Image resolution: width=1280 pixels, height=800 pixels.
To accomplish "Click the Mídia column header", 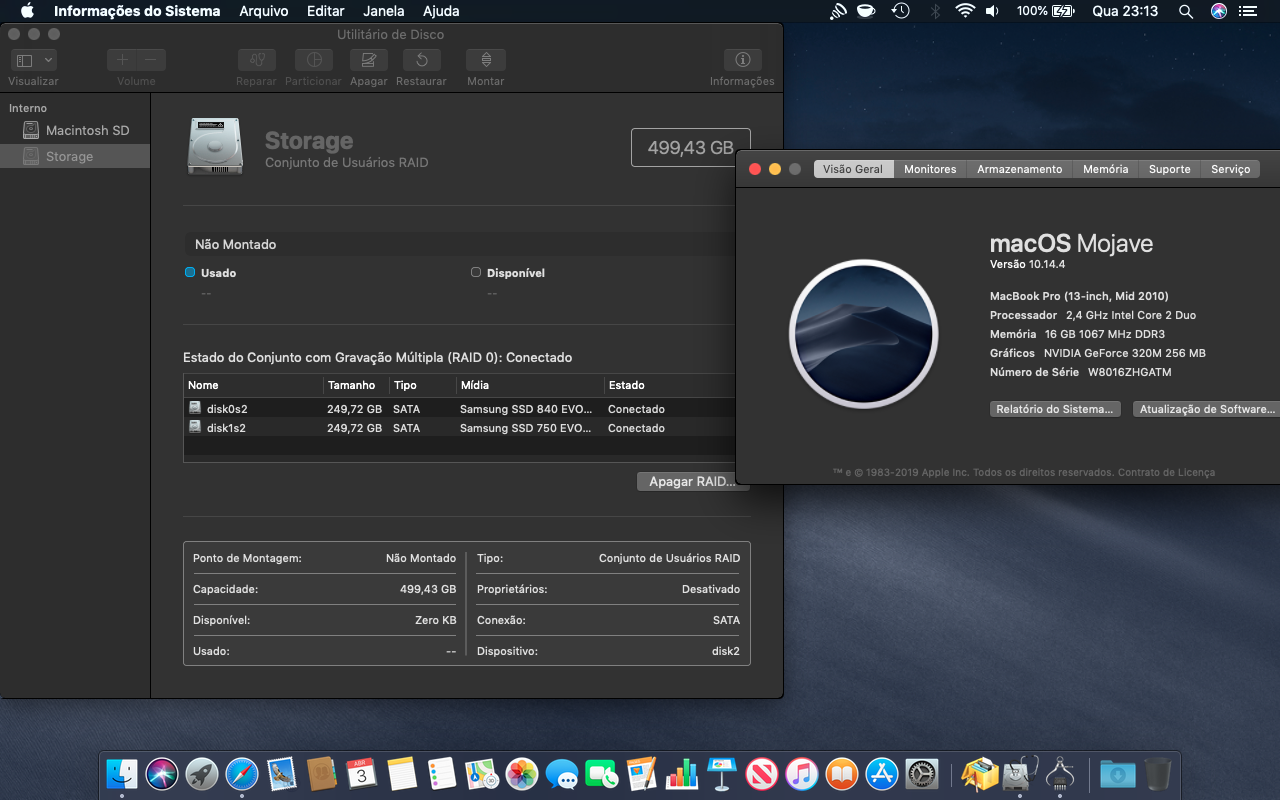I will click(x=529, y=385).
